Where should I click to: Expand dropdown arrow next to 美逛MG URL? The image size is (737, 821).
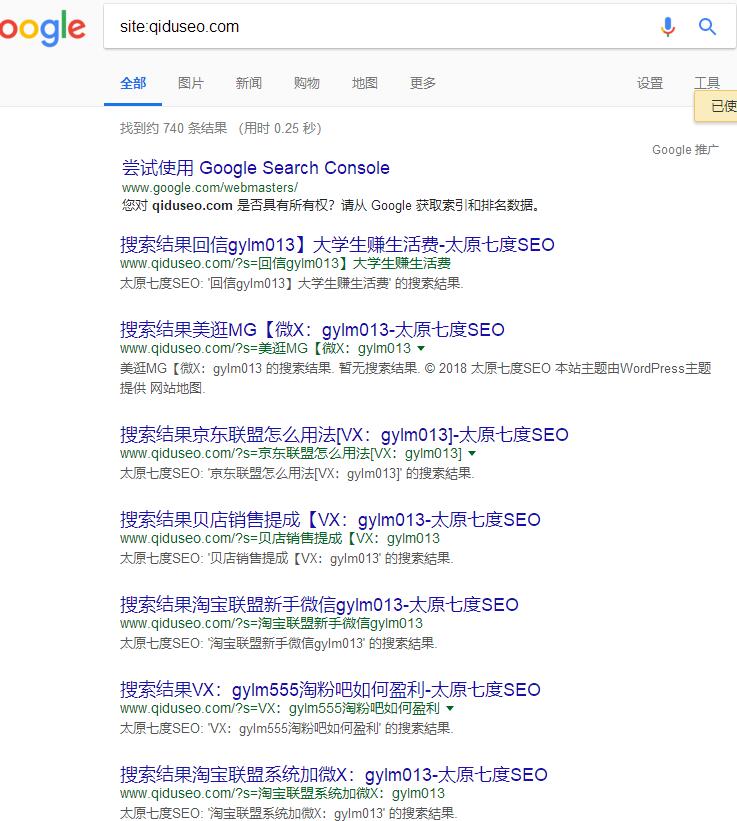421,348
